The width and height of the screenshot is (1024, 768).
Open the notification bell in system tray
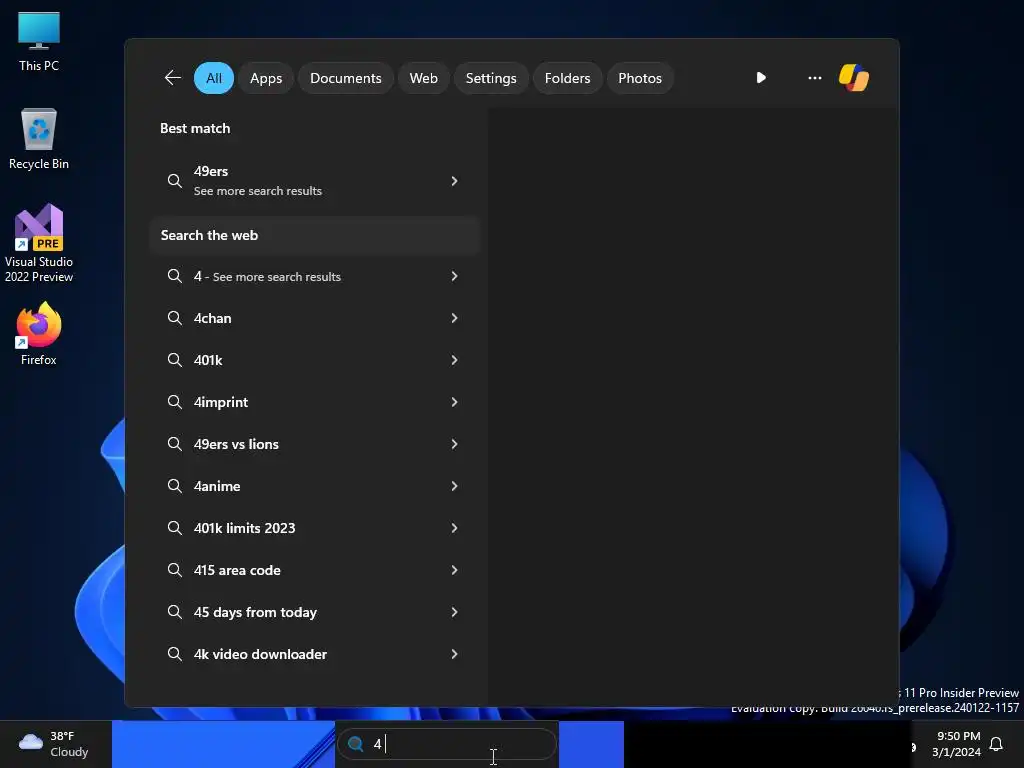pyautogui.click(x=996, y=744)
